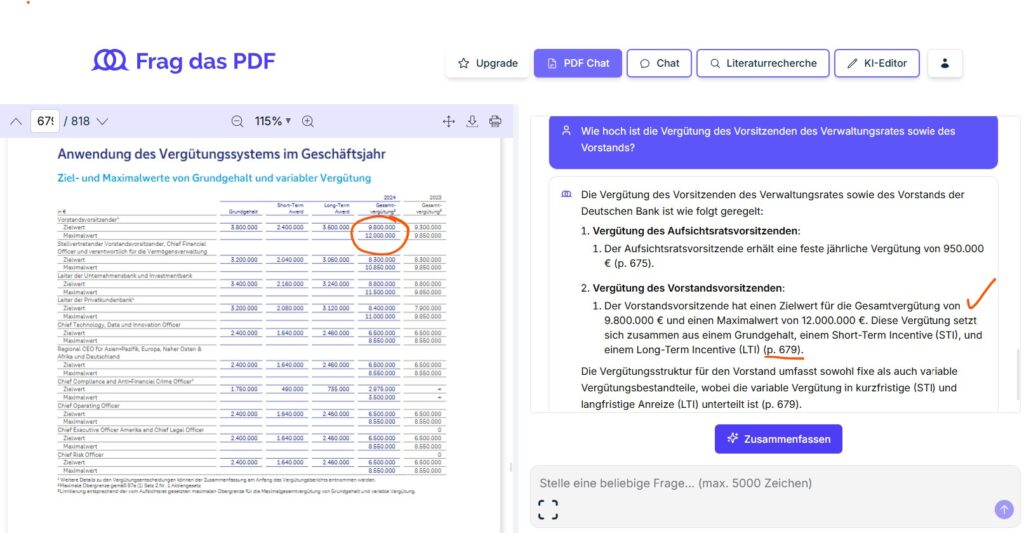
Task: Open the Upgrade option
Action: 488,63
